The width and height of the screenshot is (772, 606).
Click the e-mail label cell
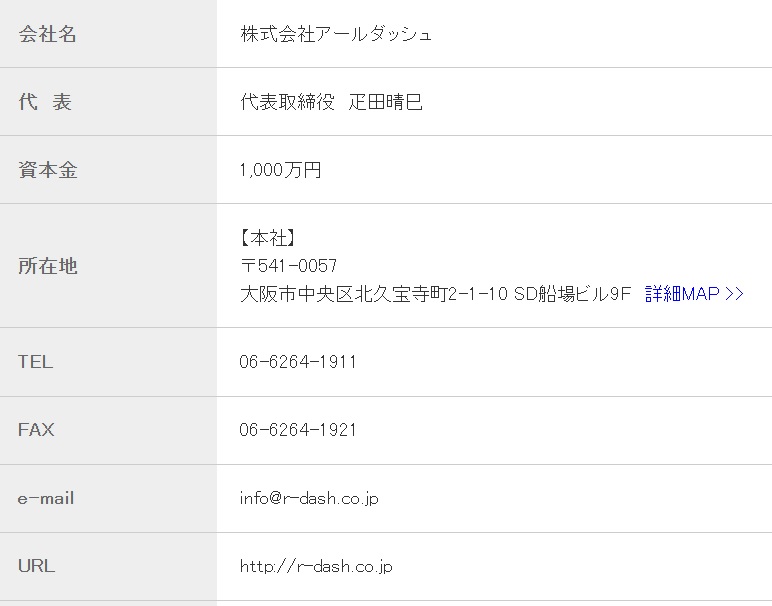pos(108,498)
